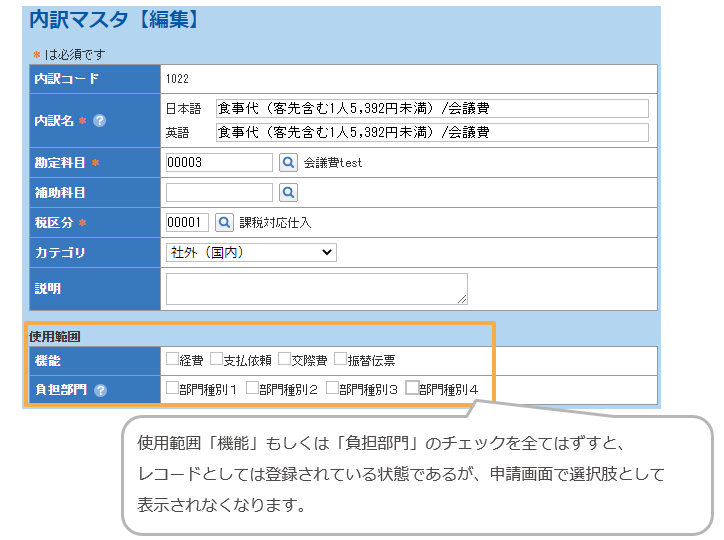Tick the 支払依頼 checkbox
This screenshot has height=540, width=724.
216,359
